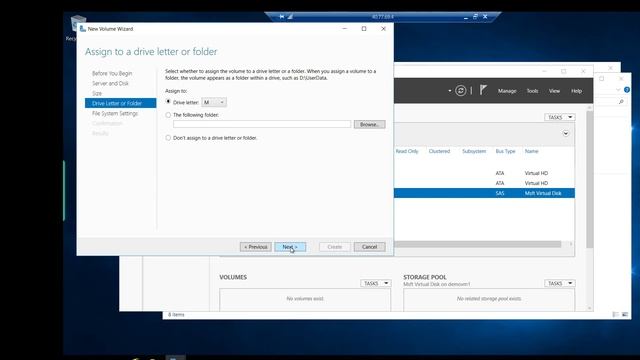Screen dimensions: 640x360
Task: Click the Cancel button in wizard
Action: (x=369, y=247)
